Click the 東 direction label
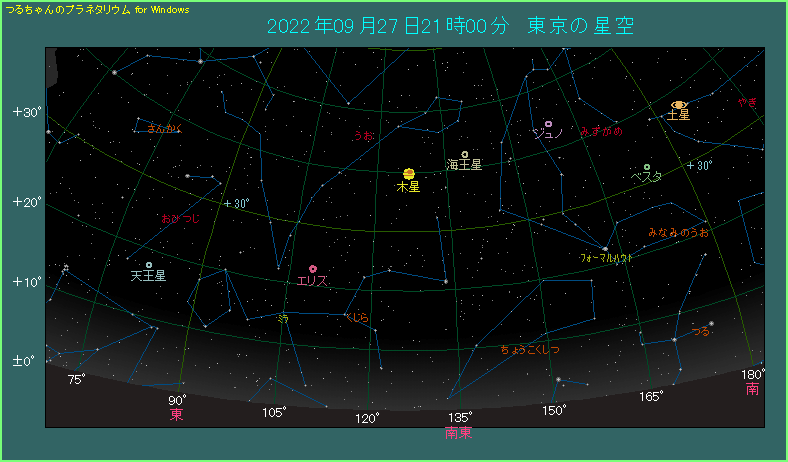This screenshot has height=462, width=788. (x=177, y=414)
